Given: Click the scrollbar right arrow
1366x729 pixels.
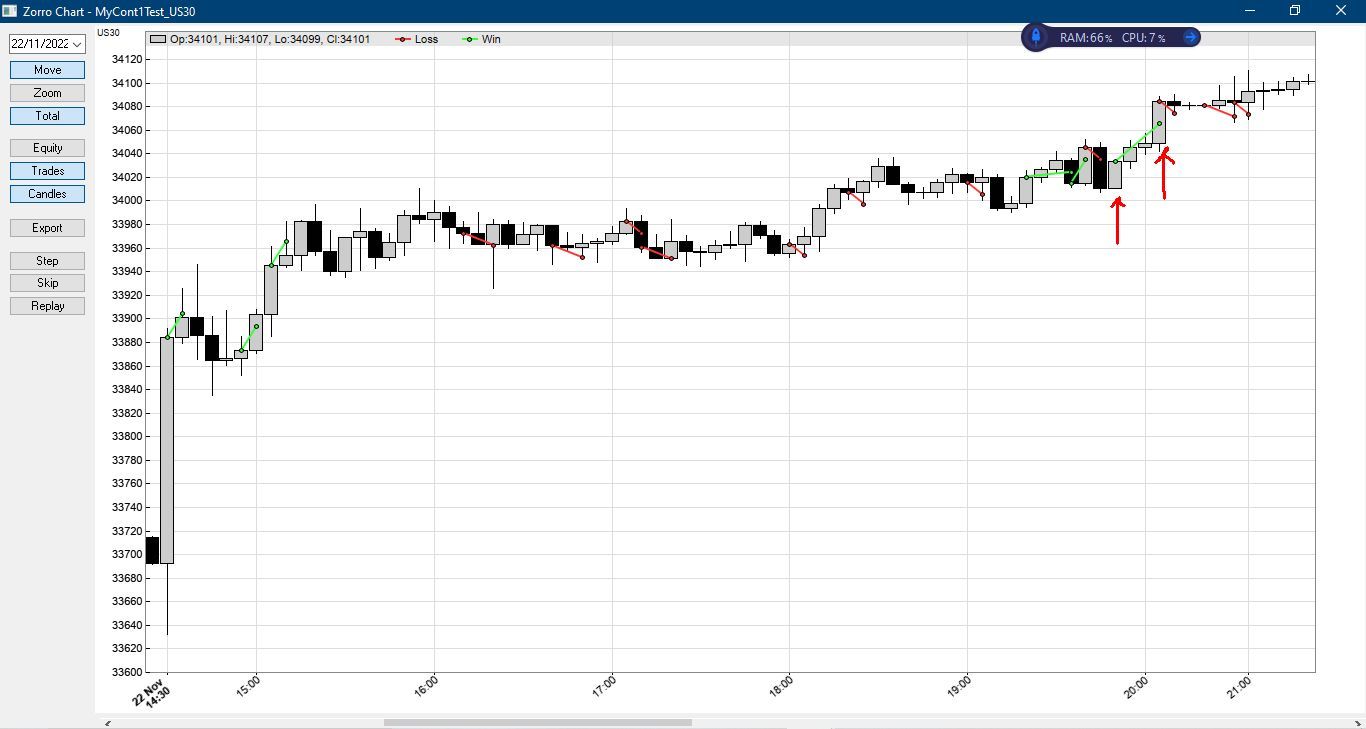Looking at the screenshot, I should click(x=1357, y=723).
